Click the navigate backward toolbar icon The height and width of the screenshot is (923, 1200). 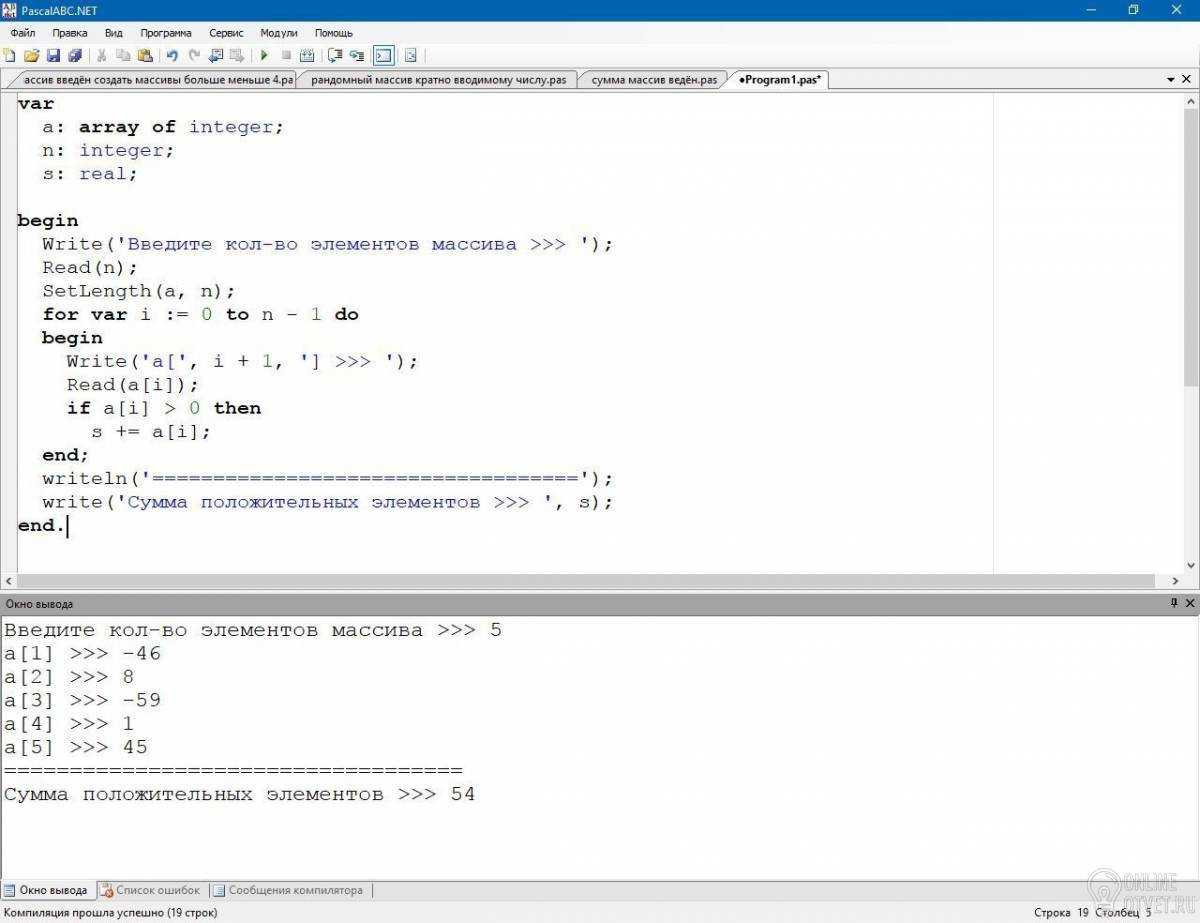pyautogui.click(x=215, y=55)
